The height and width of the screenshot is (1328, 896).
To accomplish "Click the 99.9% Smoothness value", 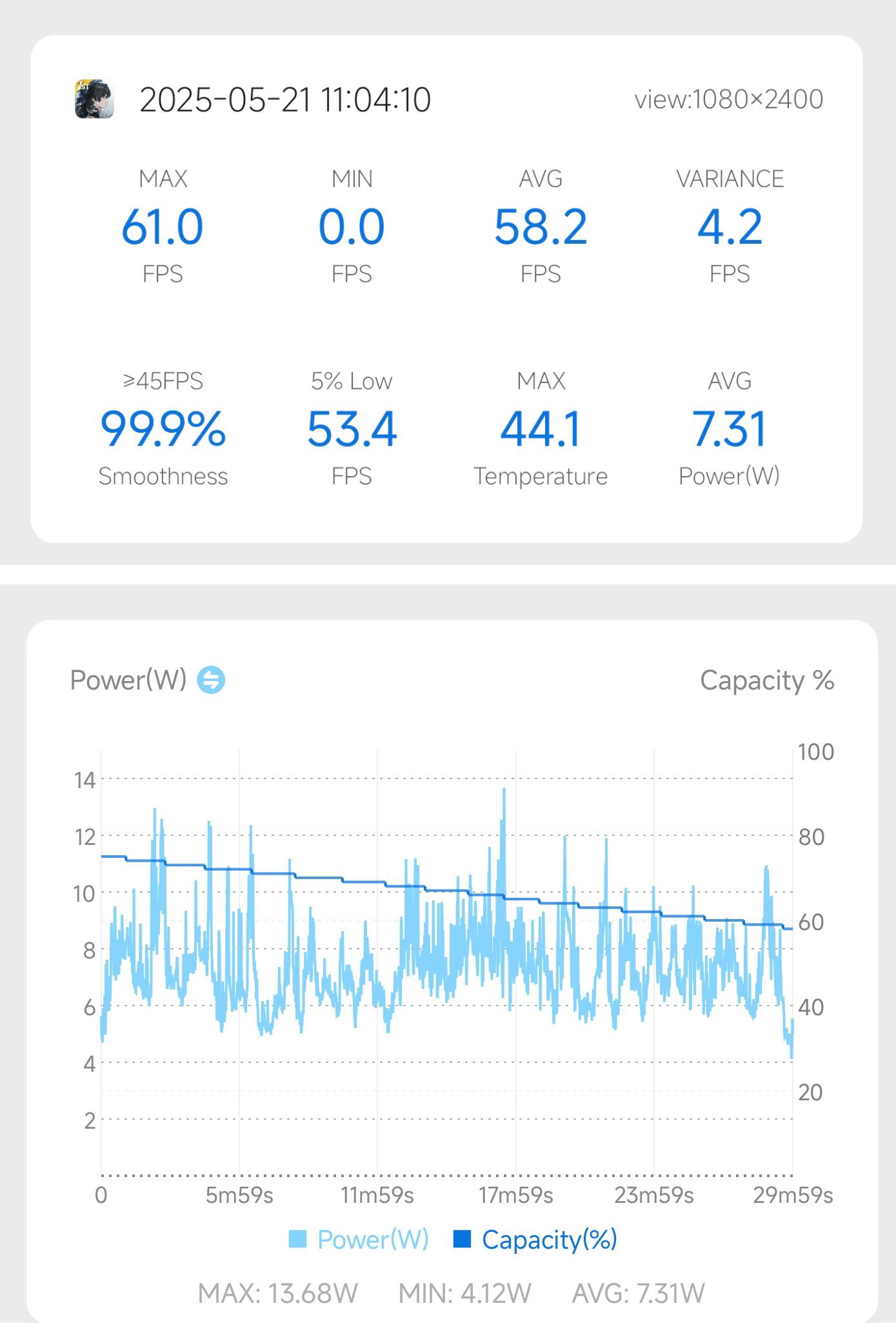I will (x=163, y=429).
